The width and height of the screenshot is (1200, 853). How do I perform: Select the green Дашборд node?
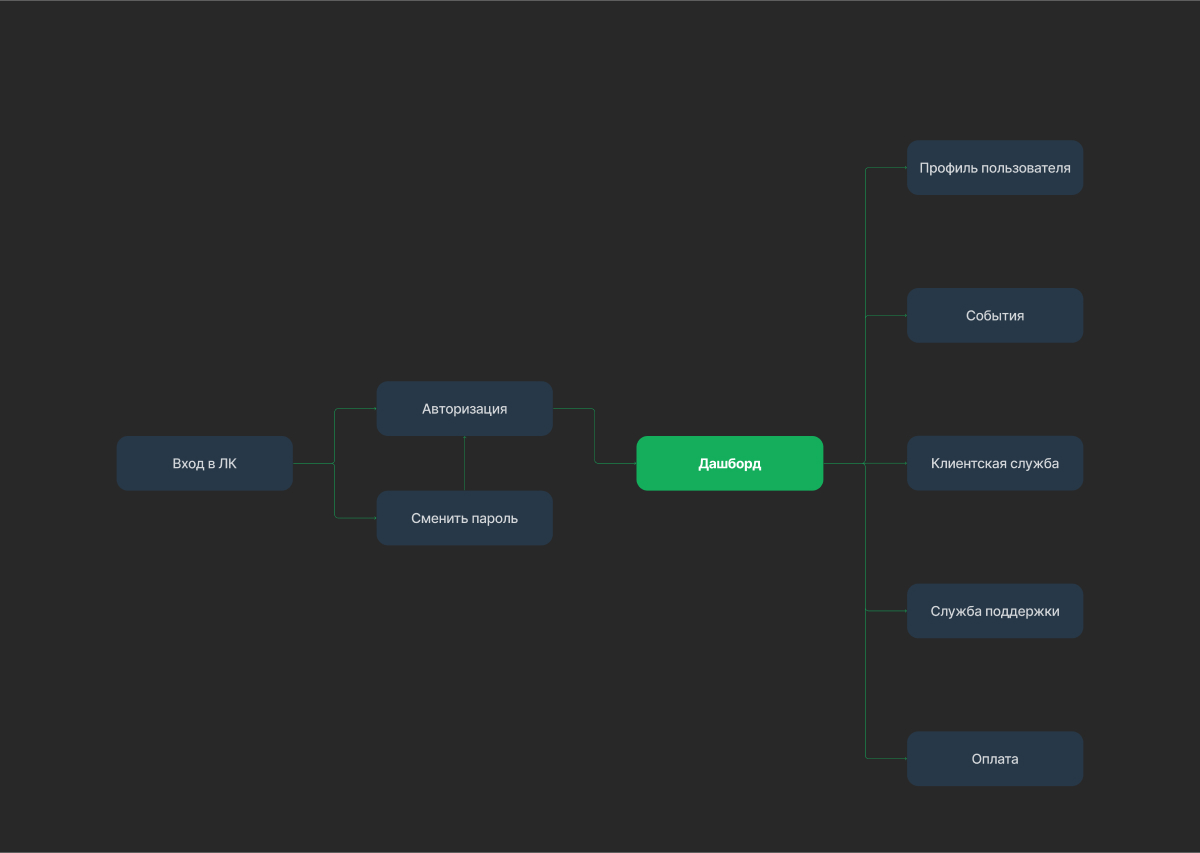click(730, 463)
